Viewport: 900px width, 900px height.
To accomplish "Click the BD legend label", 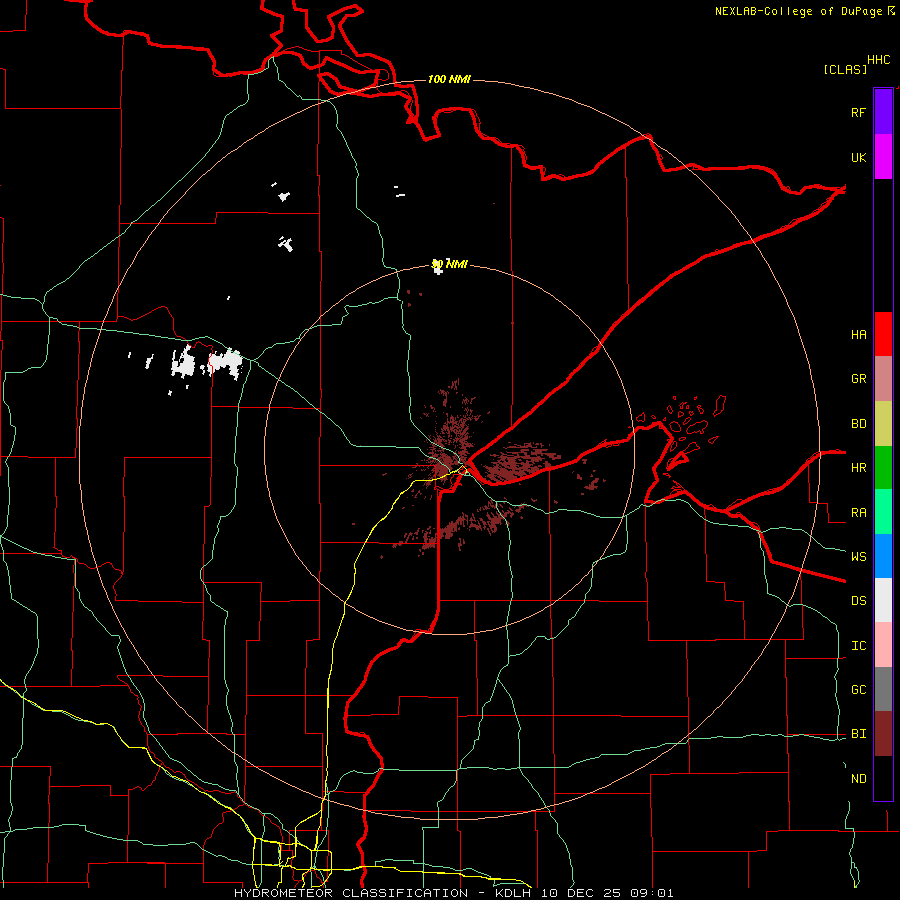I will click(858, 424).
